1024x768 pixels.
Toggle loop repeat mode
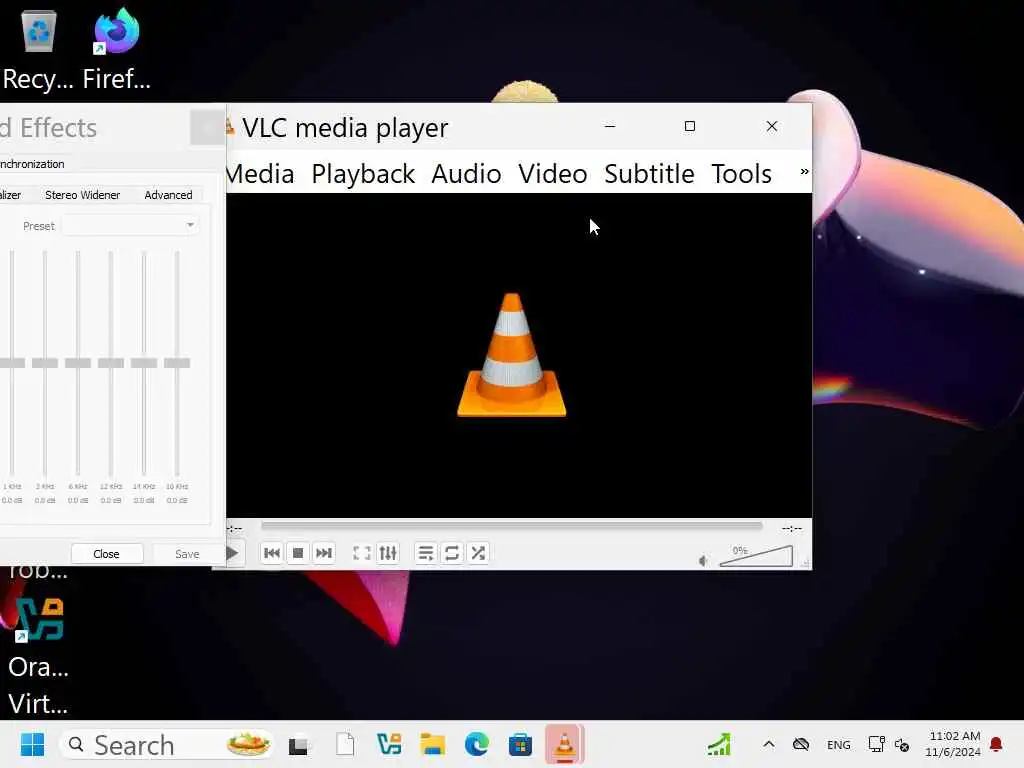[452, 553]
